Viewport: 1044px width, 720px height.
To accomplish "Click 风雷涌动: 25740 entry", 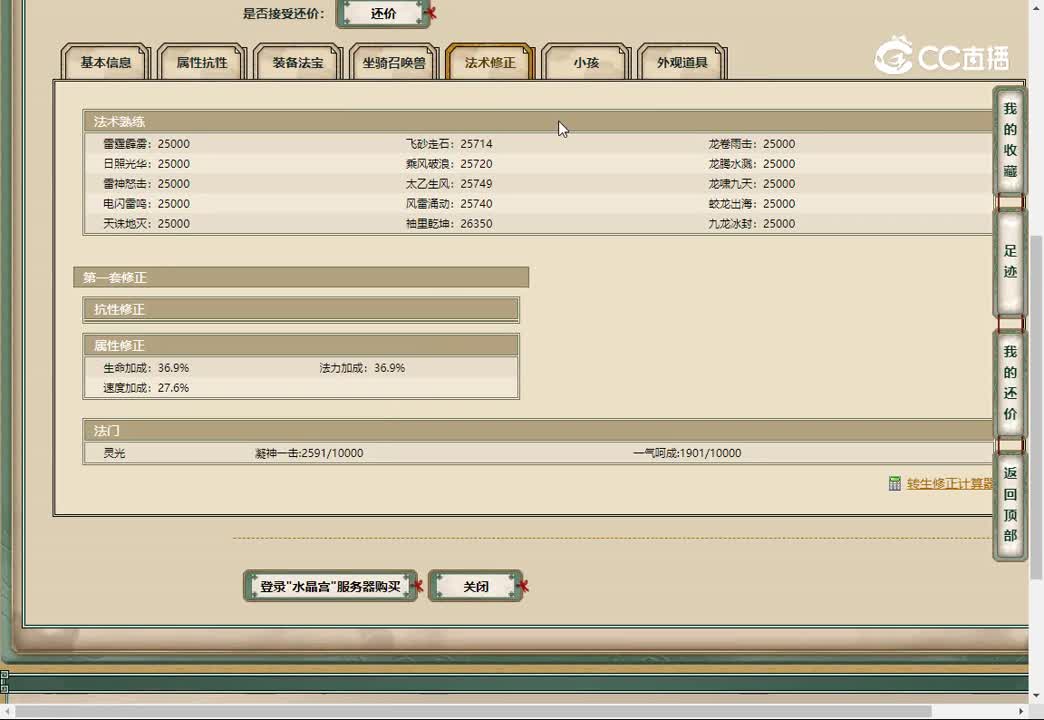I will (x=449, y=204).
